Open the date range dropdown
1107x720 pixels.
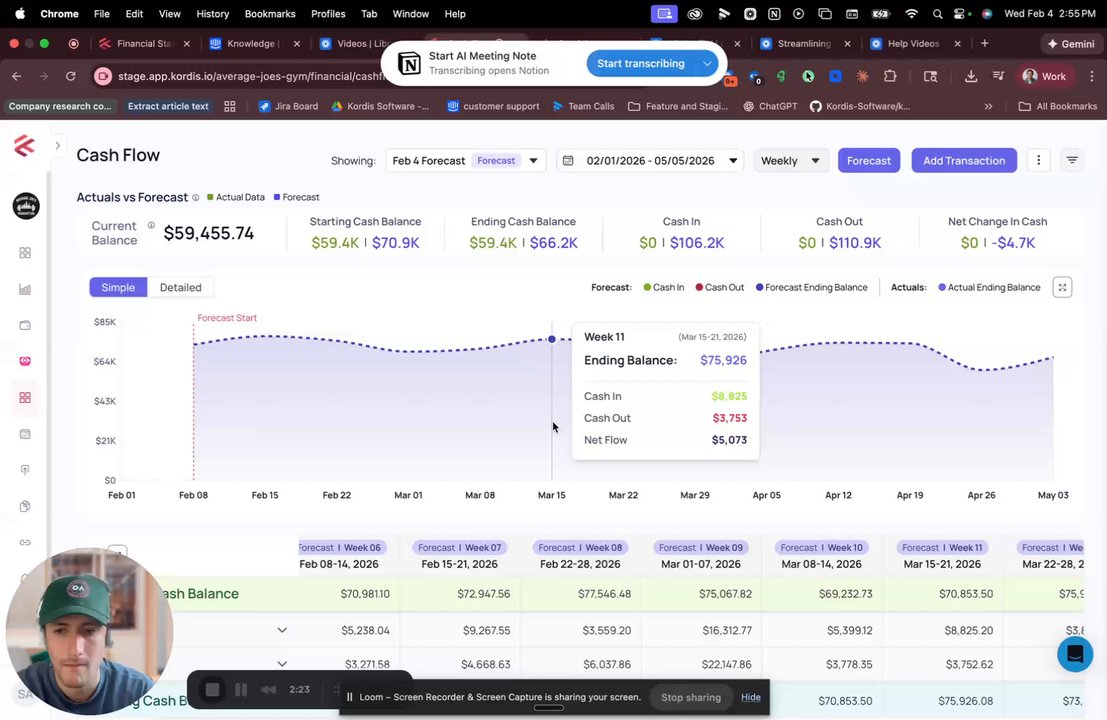[650, 161]
